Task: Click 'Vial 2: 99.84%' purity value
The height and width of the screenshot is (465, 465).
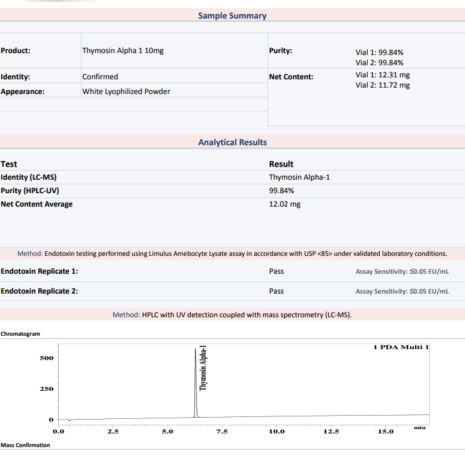Action: click(379, 63)
